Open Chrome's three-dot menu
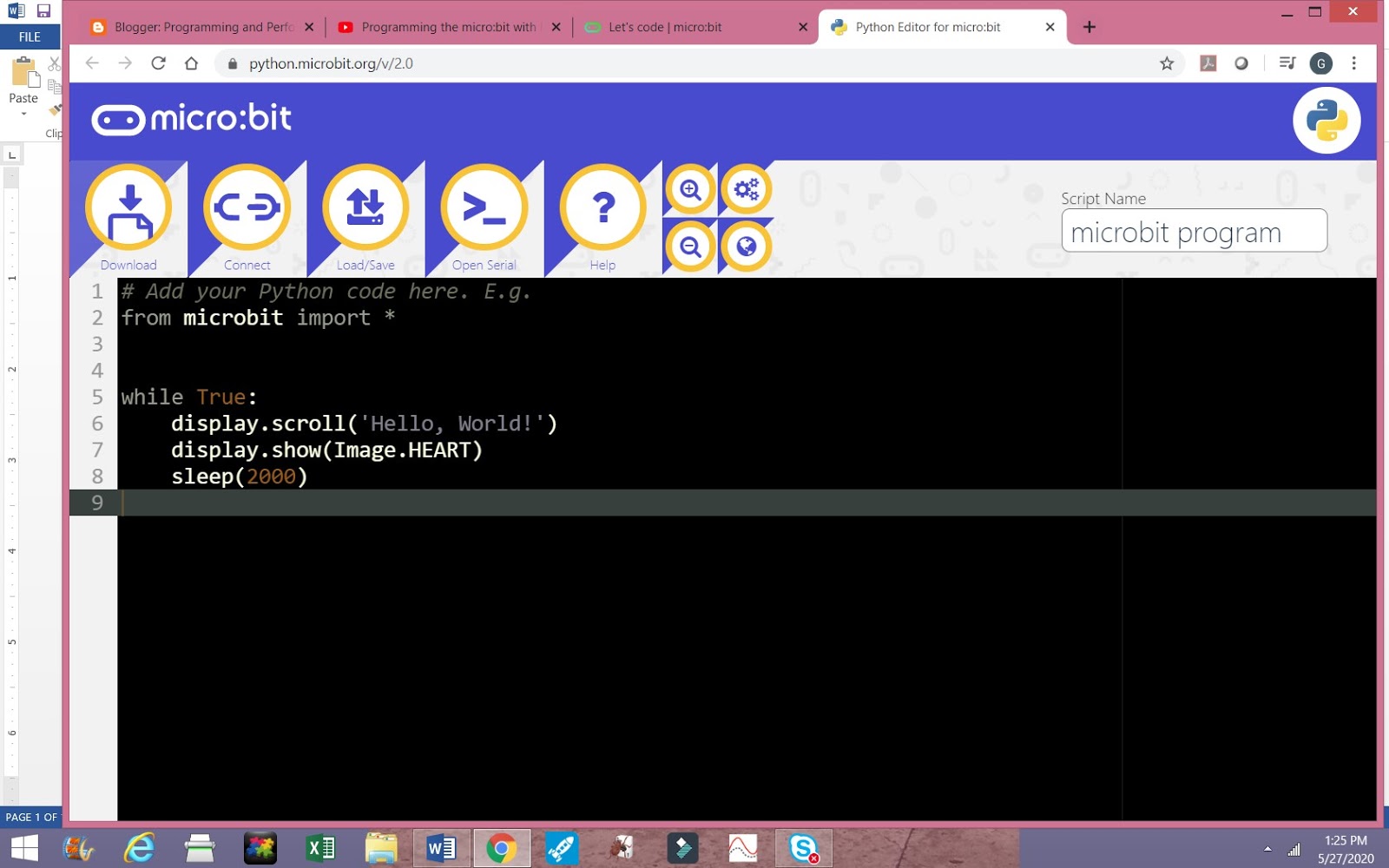Screen dimensions: 1389x868 click(x=1353, y=63)
